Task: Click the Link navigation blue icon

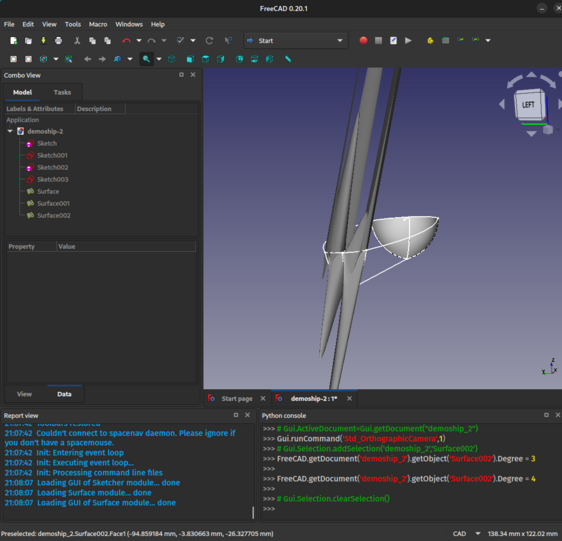Action: [117, 59]
